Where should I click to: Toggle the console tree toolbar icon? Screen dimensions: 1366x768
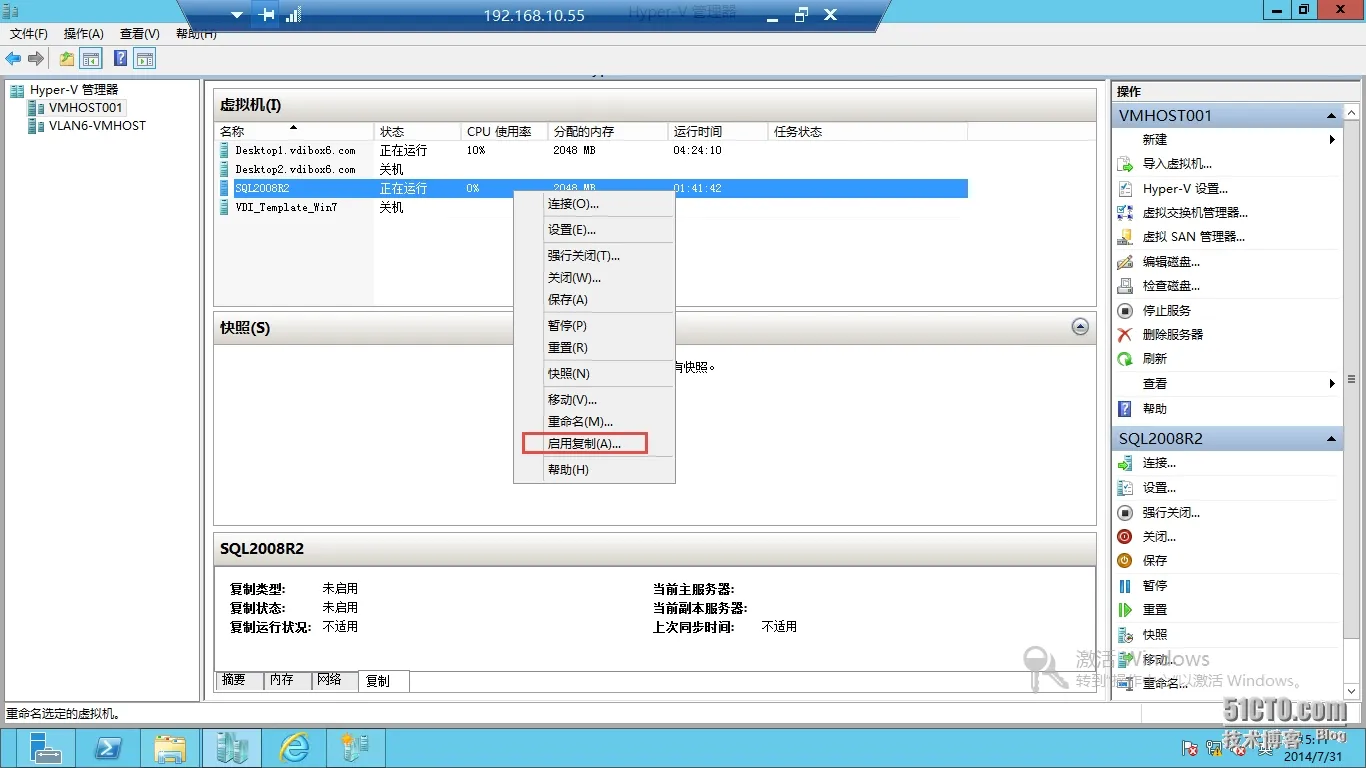pyautogui.click(x=91, y=59)
